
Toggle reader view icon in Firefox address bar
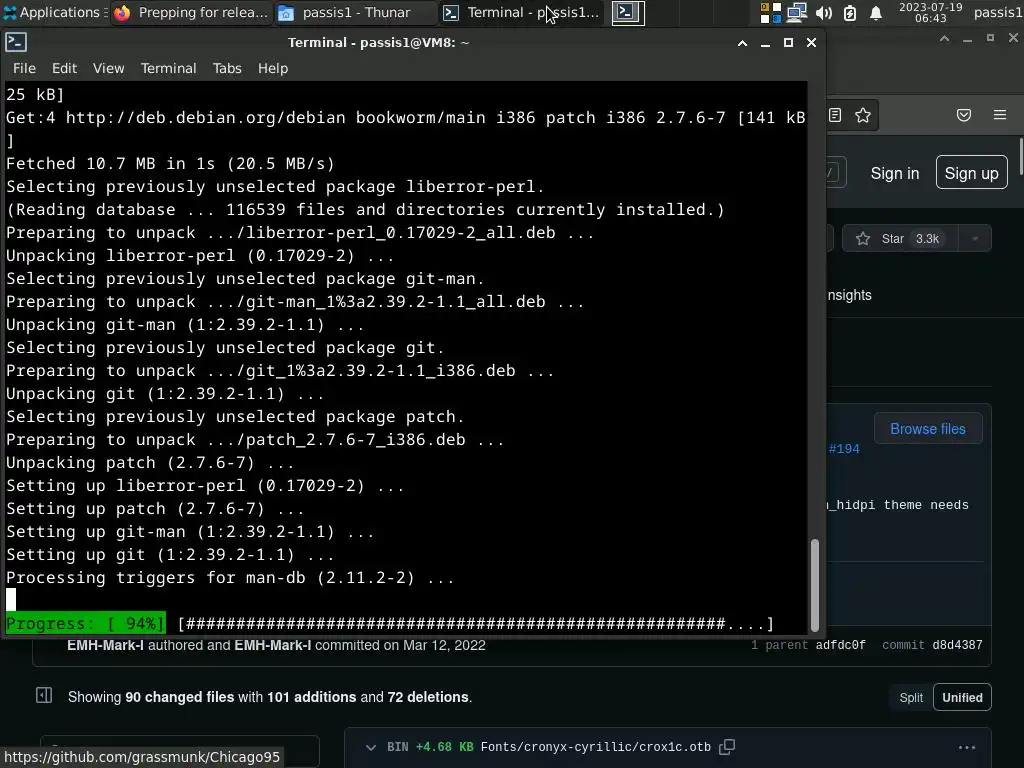tap(835, 115)
